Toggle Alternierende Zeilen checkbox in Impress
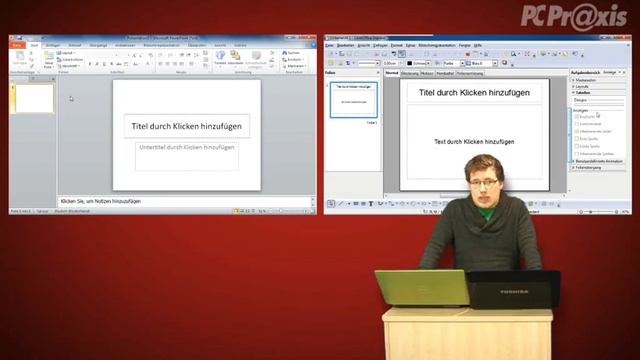The image size is (640, 360). [x=577, y=131]
